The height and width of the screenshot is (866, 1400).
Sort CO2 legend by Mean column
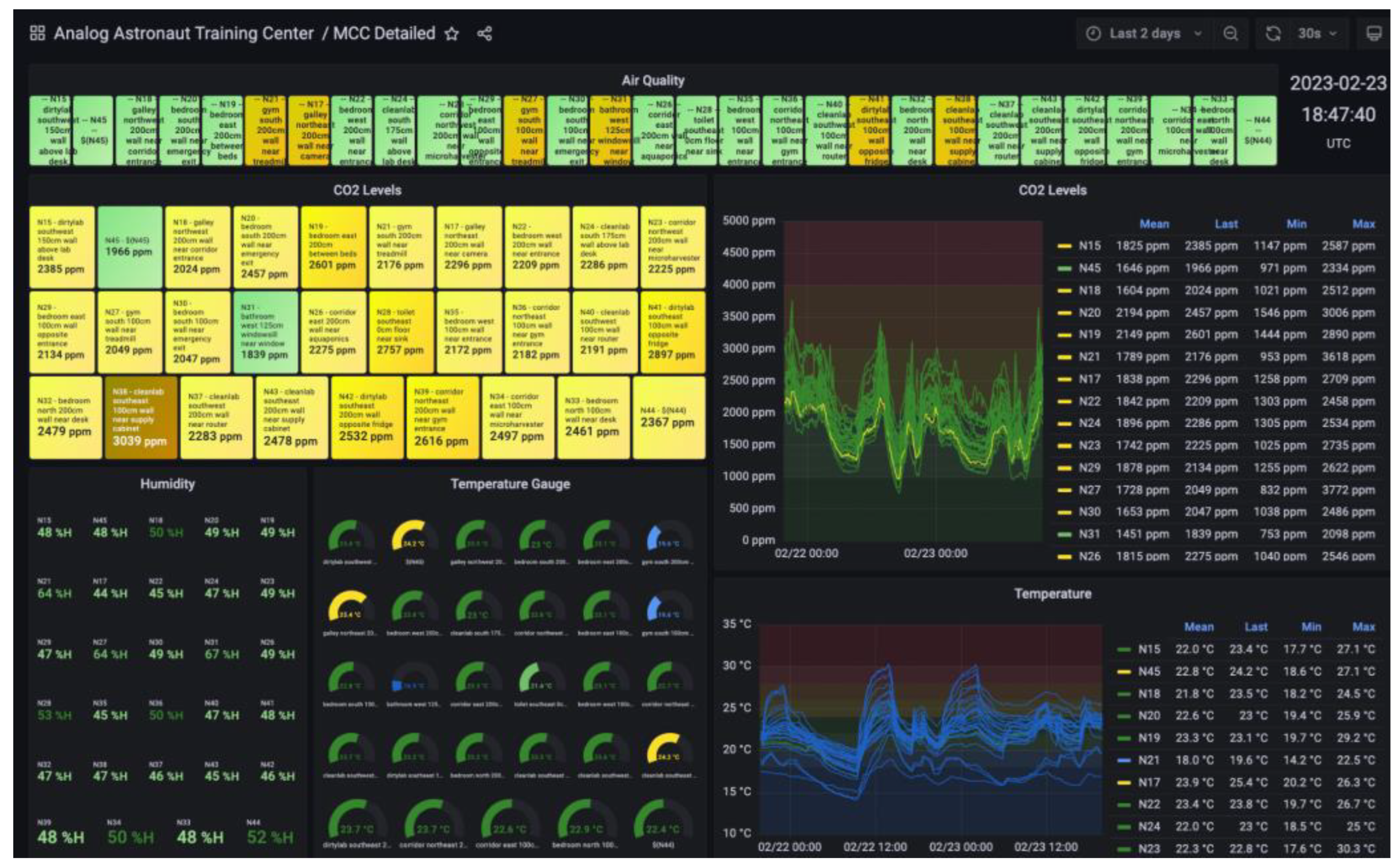1154,224
